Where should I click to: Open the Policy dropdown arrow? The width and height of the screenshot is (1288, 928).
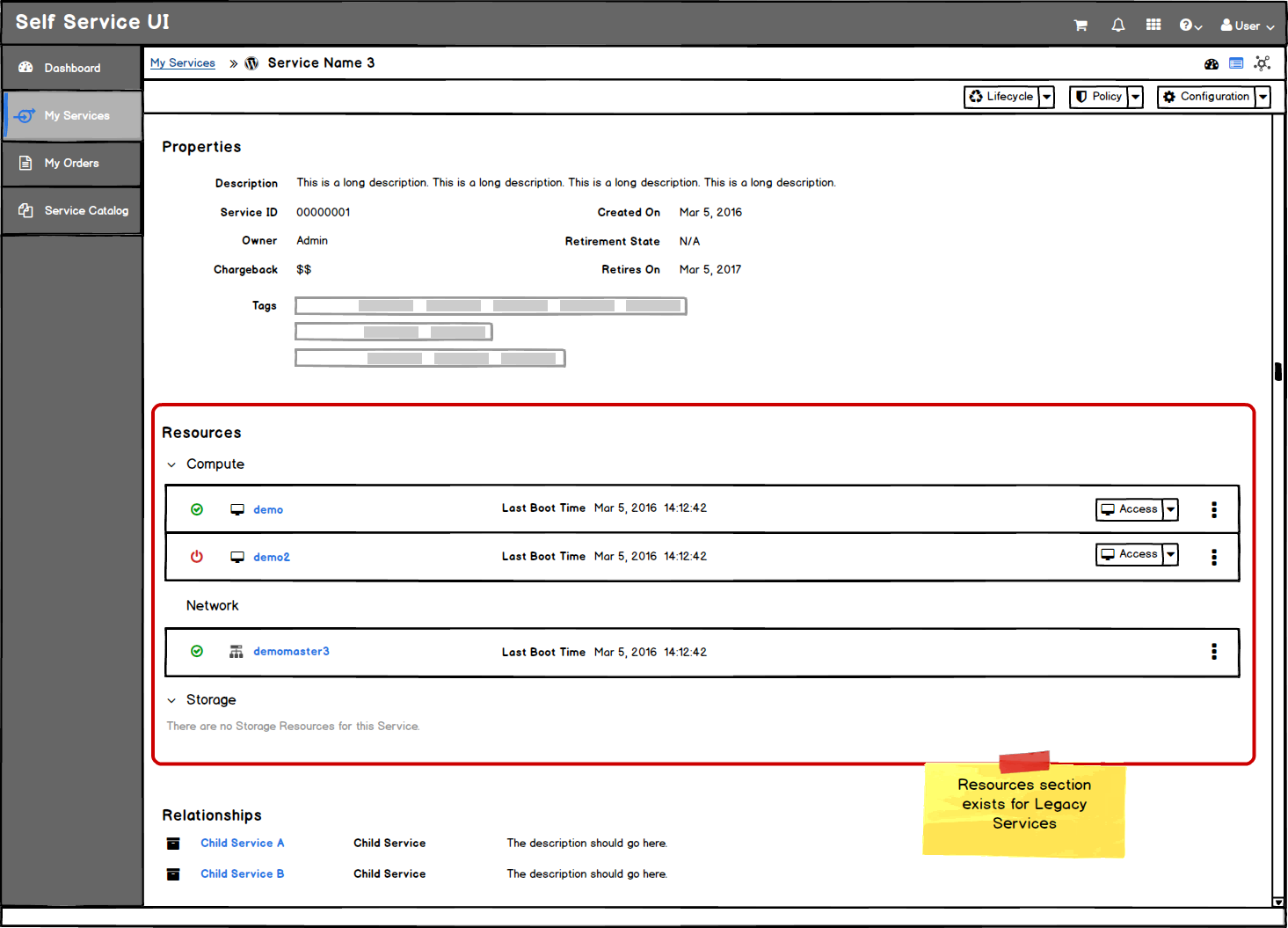[x=1135, y=97]
